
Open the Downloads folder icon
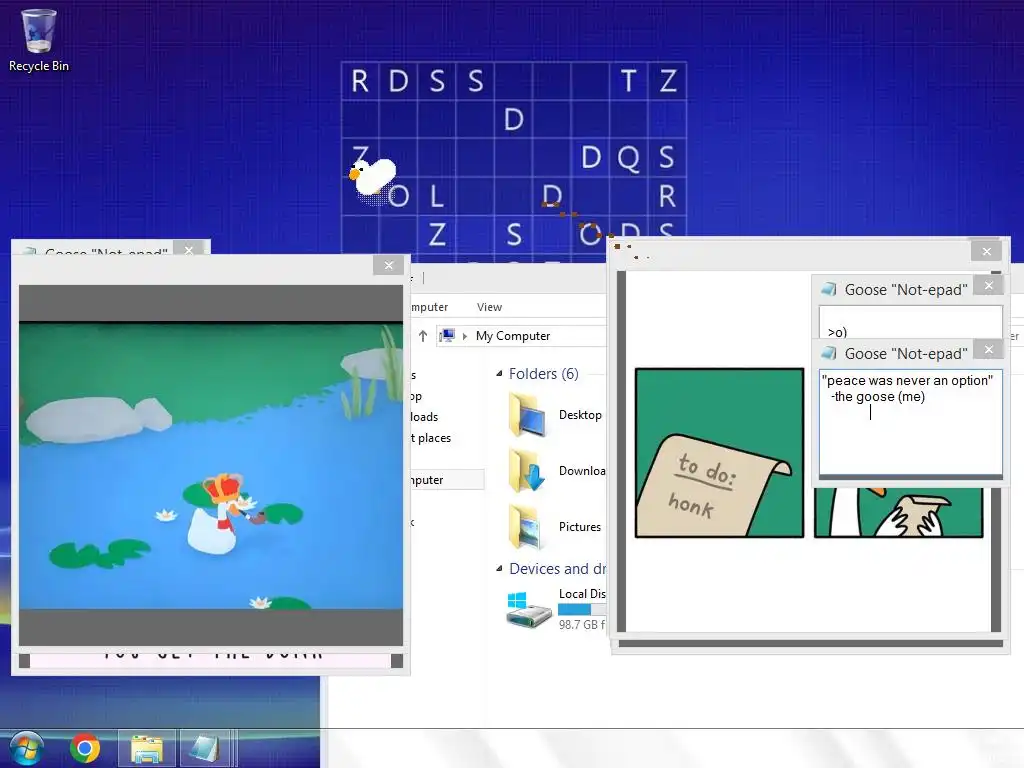point(526,470)
